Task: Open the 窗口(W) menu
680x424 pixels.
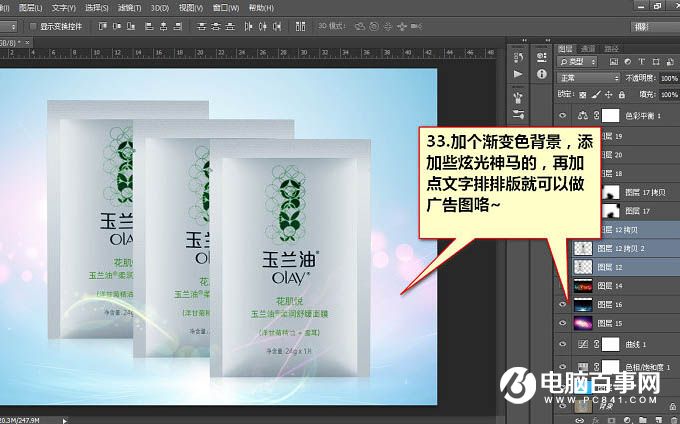Action: [226, 8]
